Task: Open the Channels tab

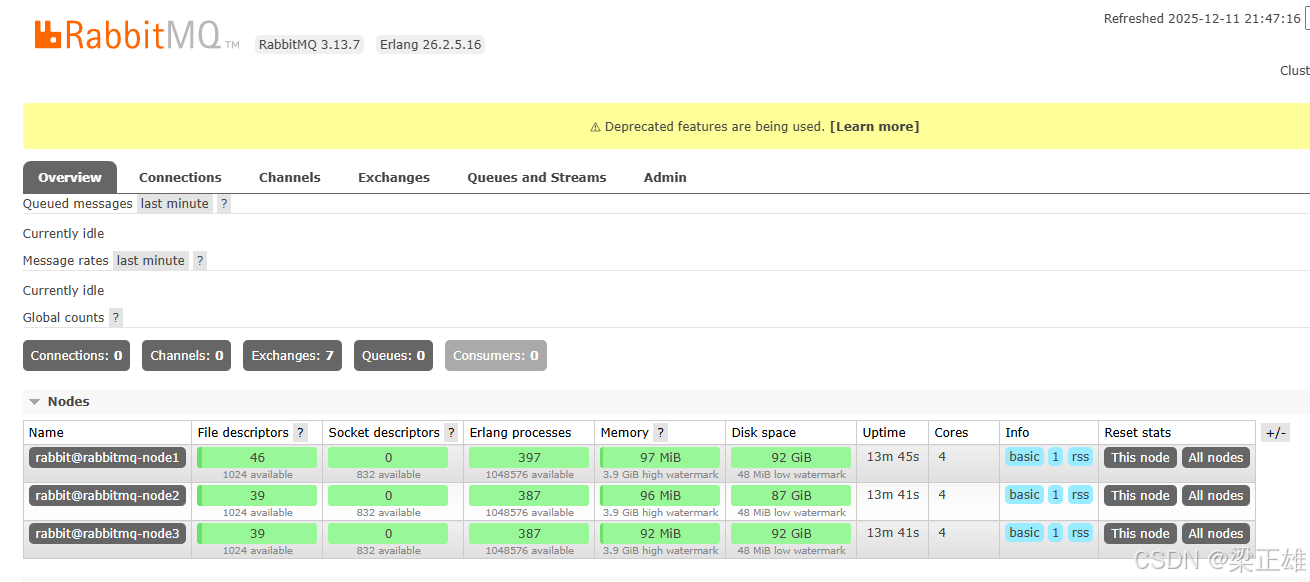Action: pos(290,177)
